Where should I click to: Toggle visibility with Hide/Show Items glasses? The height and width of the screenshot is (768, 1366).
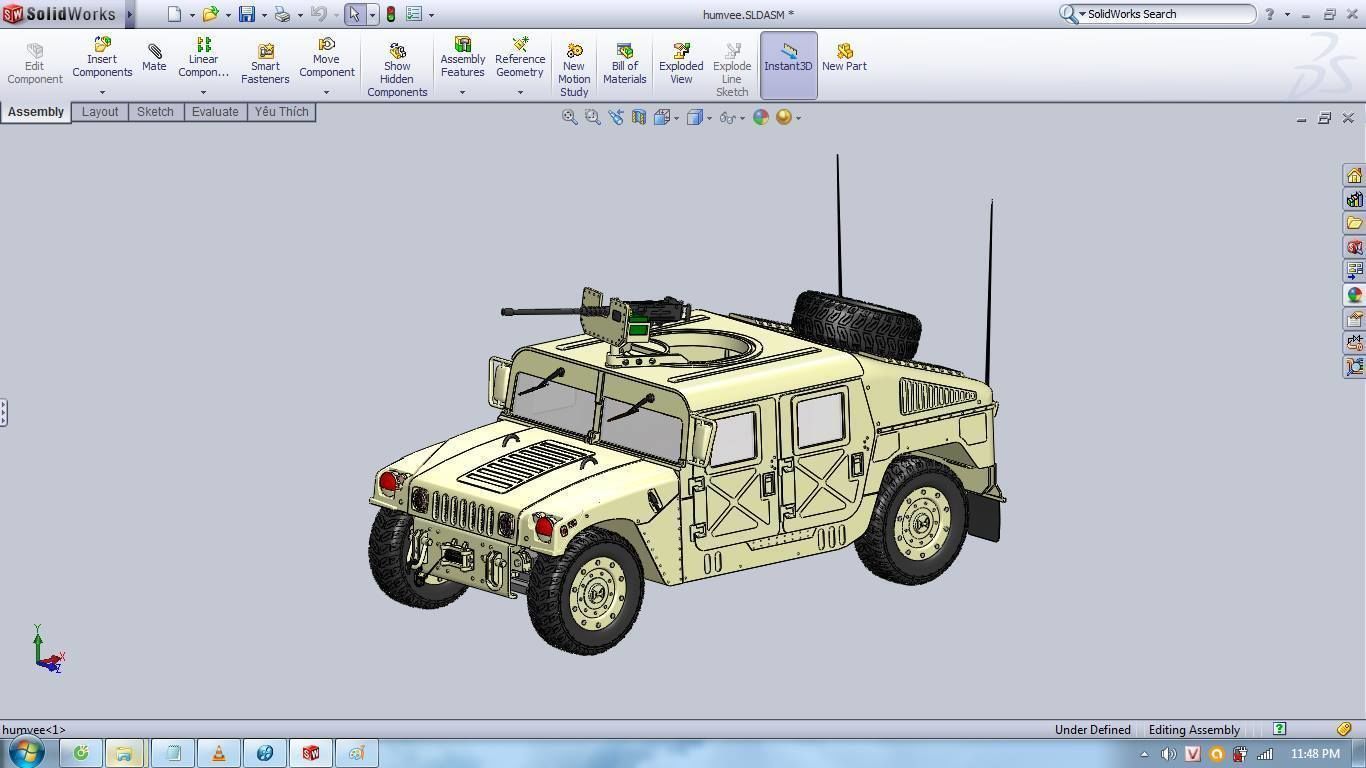point(728,117)
